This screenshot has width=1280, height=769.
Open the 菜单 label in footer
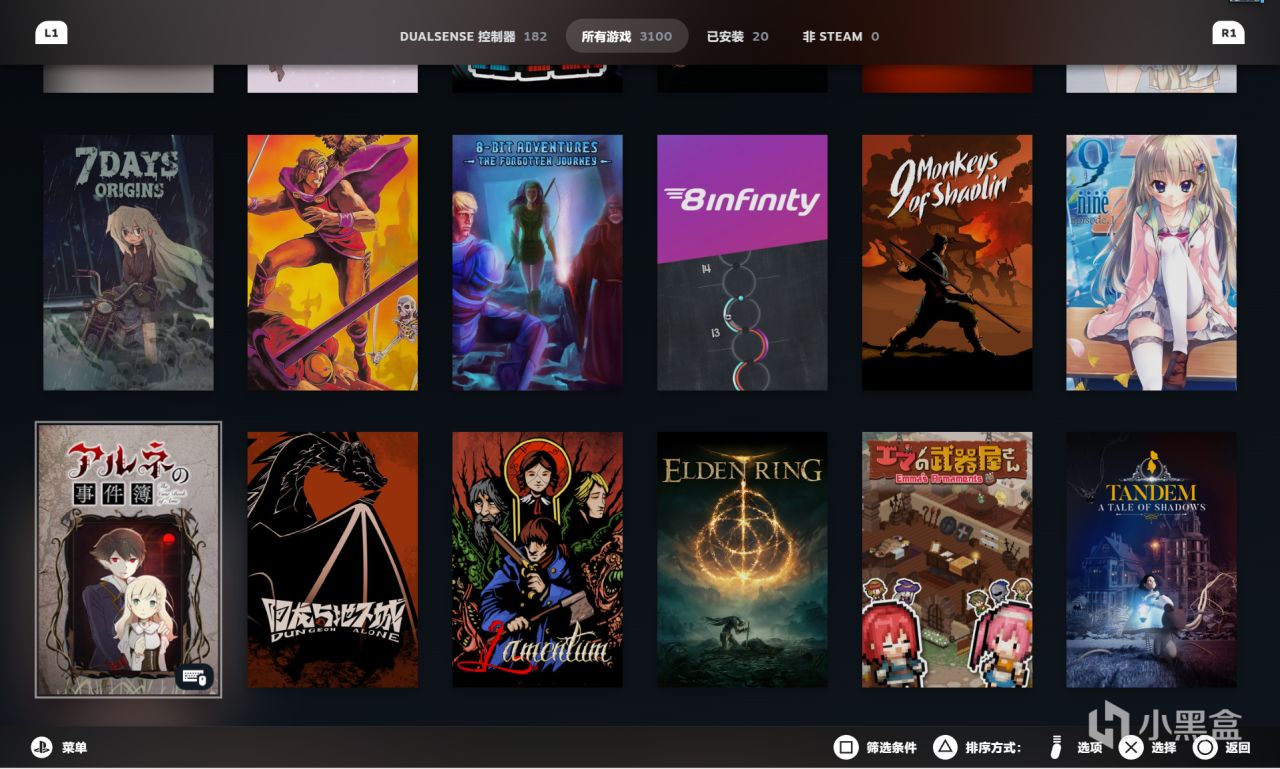click(75, 748)
